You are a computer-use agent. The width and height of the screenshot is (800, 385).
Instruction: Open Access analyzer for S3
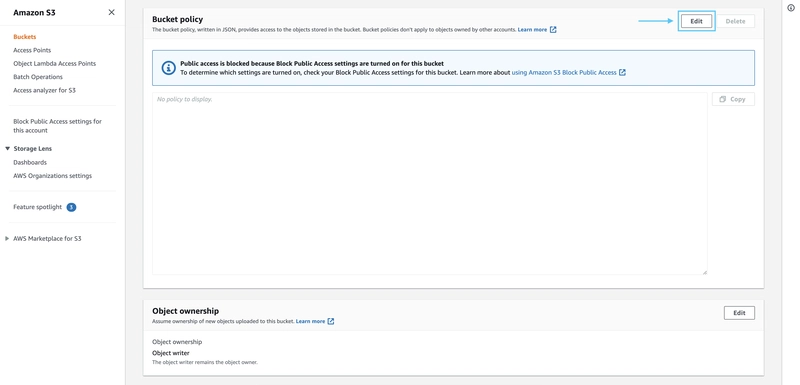click(x=44, y=90)
